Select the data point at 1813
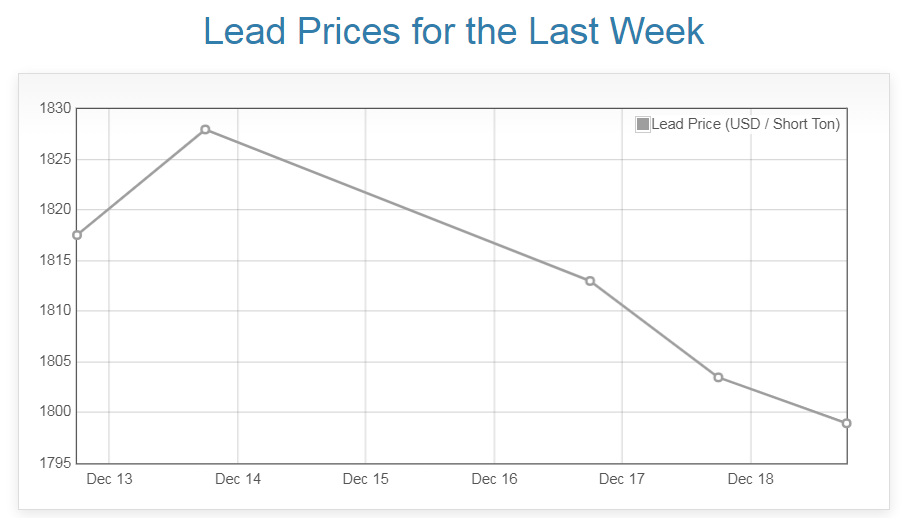Viewport: 906px width, 518px height. 590,281
